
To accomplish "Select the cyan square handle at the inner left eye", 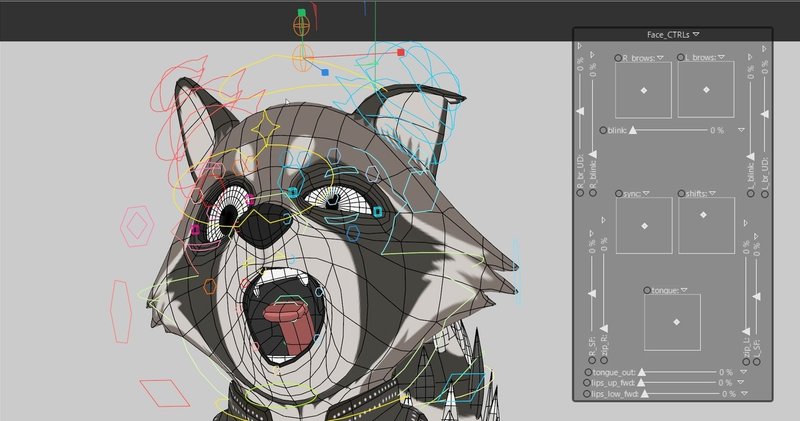I will 293,192.
